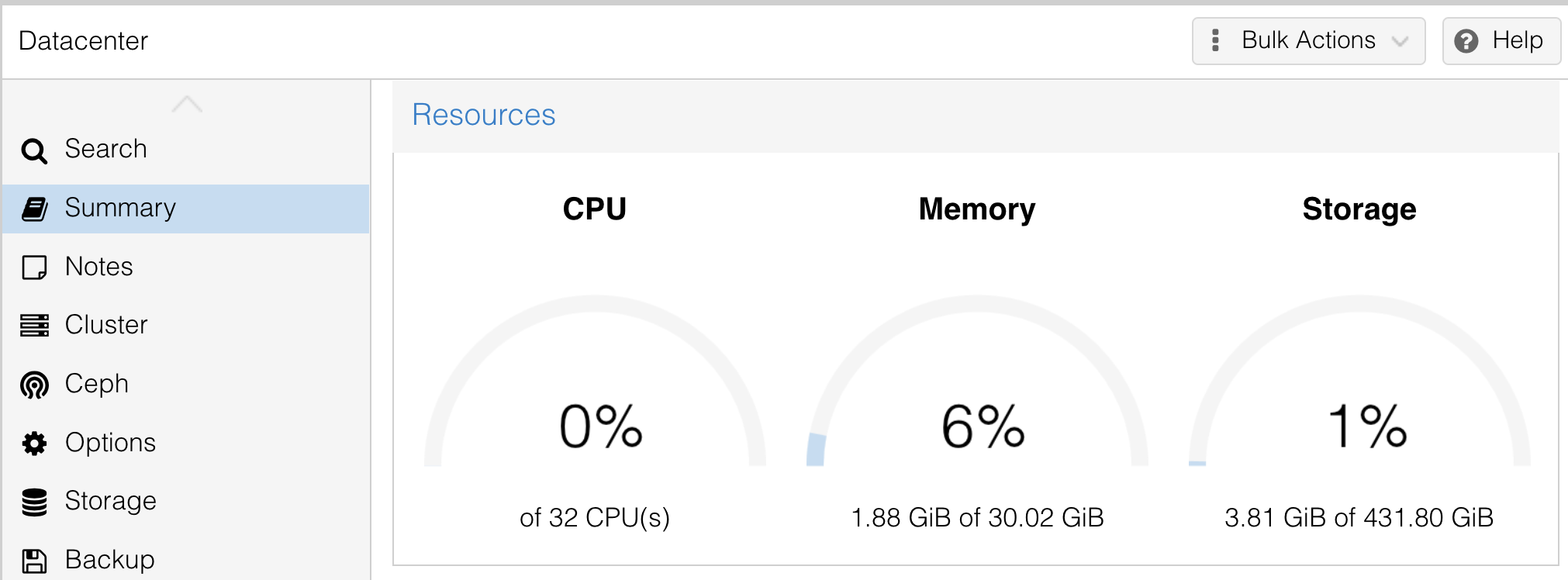Viewport: 1568px width, 580px height.
Task: Collapse sidebar using the up chevron
Action: [x=187, y=104]
